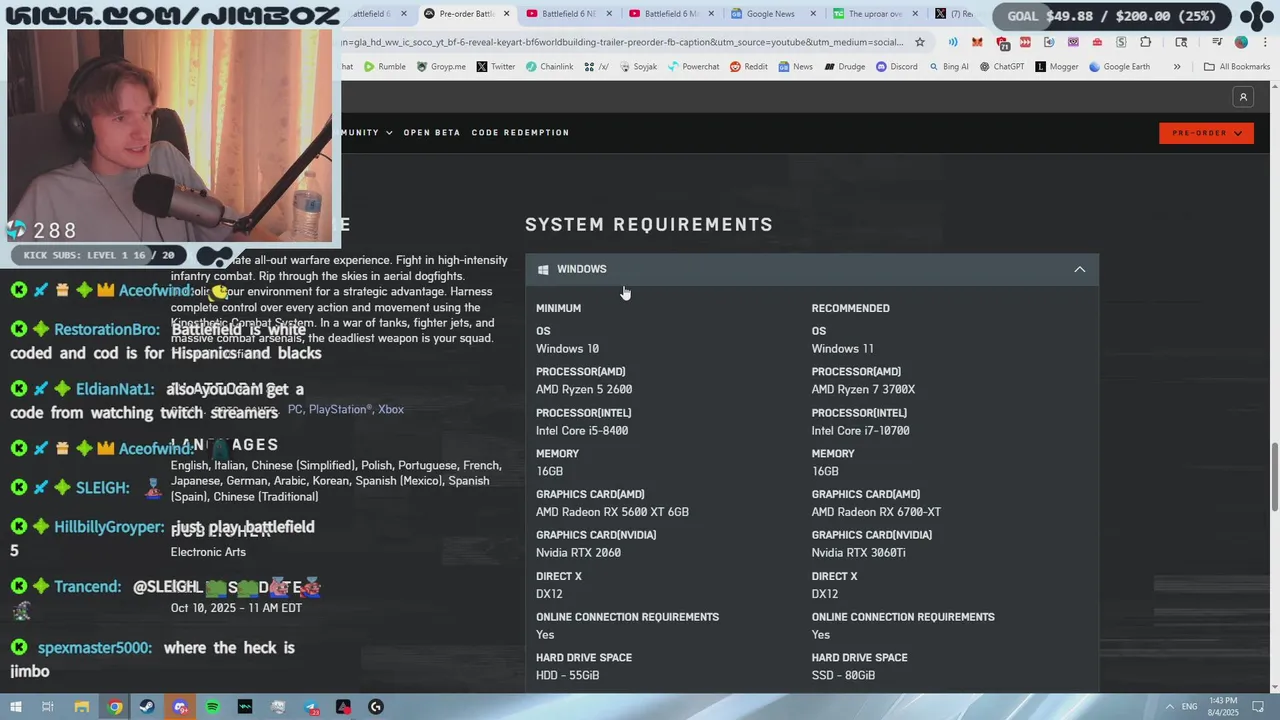Screen dimensions: 1280x720
Task: Open Discord from the taskbar
Action: (180, 707)
